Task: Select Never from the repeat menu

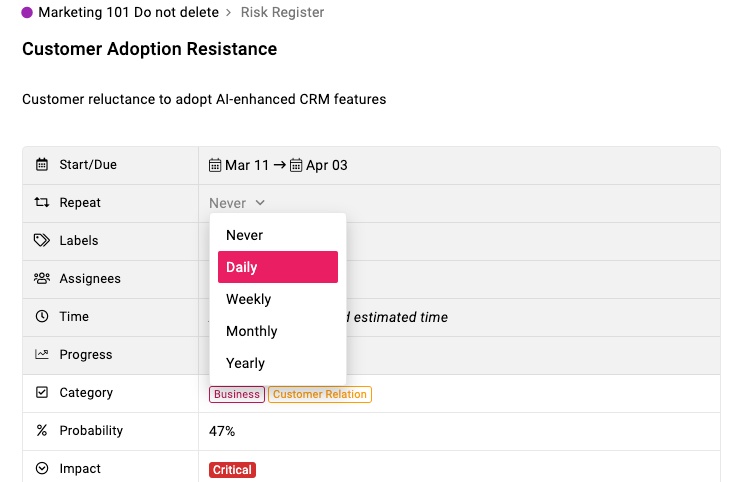Action: pos(245,235)
